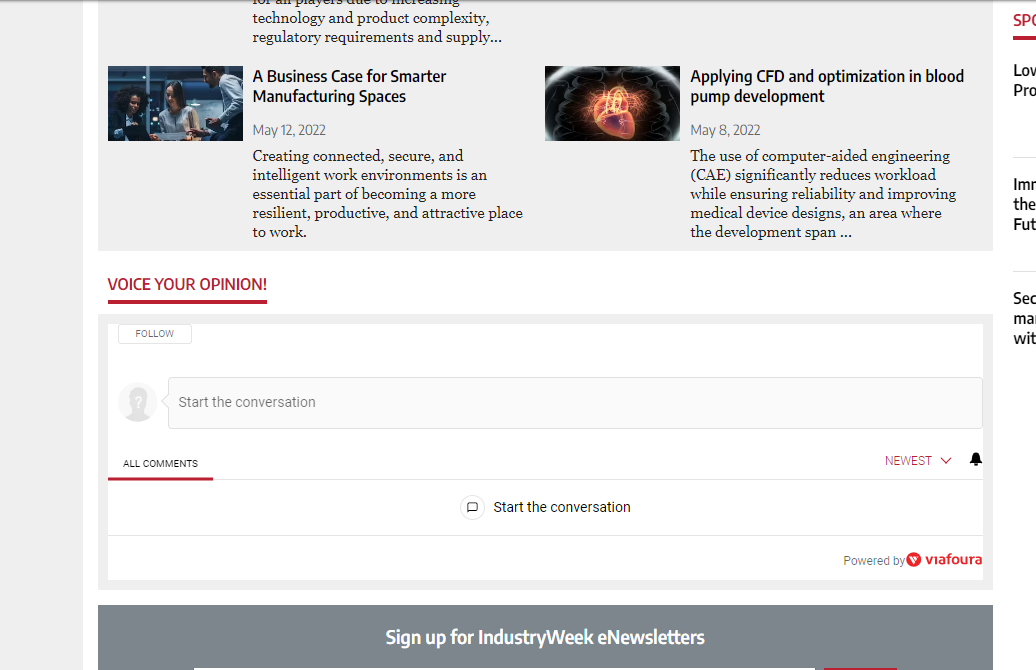This screenshot has width=1036, height=670.
Task: Click the user avatar placeholder icon
Action: (x=137, y=402)
